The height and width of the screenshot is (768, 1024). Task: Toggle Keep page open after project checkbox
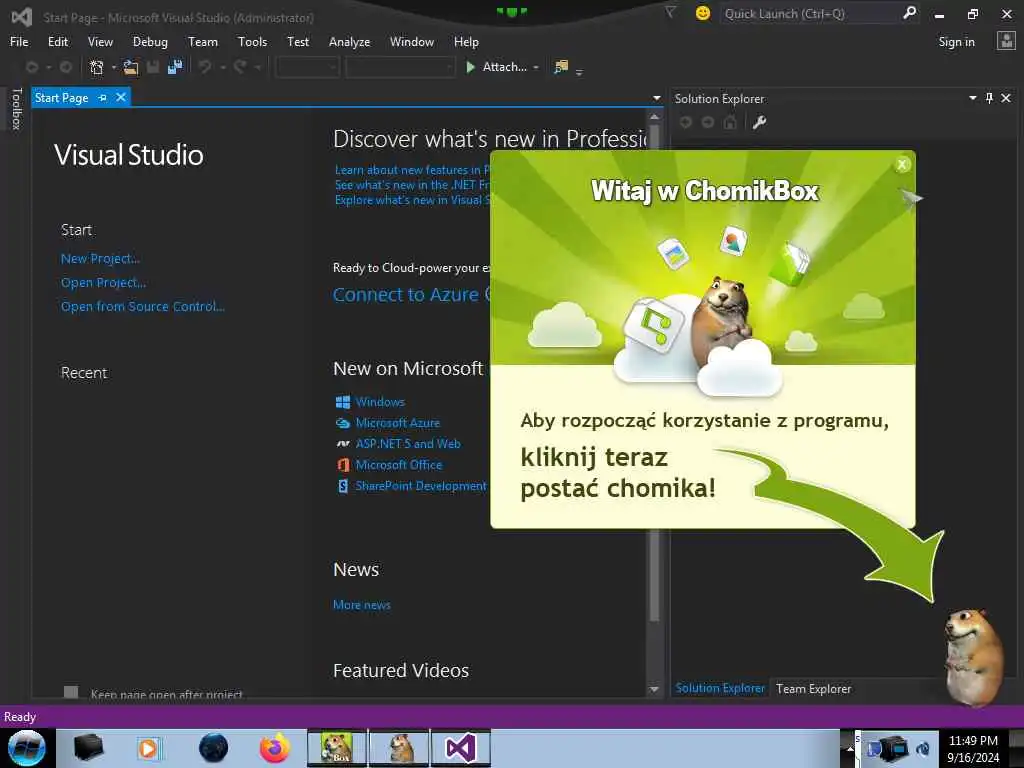(71, 692)
